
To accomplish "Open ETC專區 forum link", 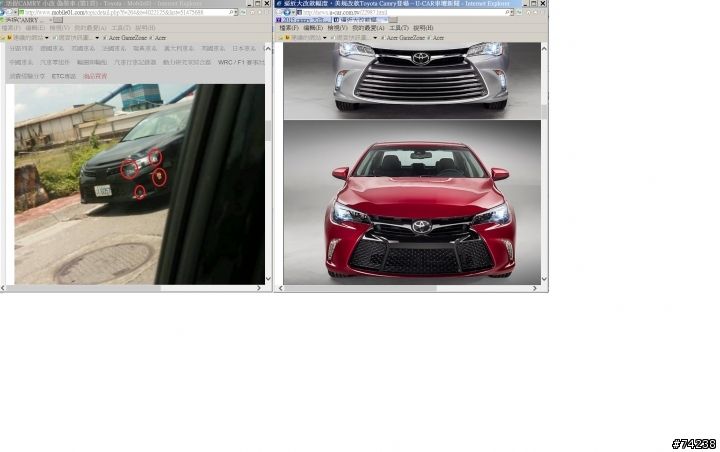I will [x=64, y=76].
